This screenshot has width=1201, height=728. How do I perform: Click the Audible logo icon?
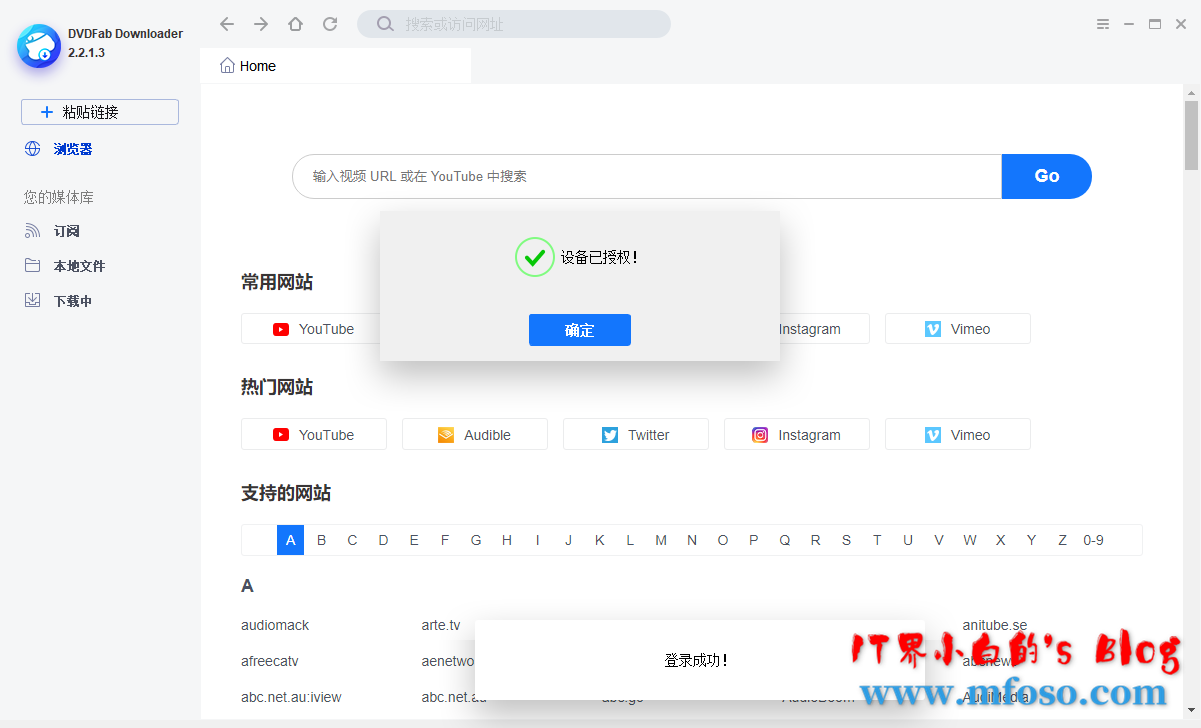(x=446, y=435)
